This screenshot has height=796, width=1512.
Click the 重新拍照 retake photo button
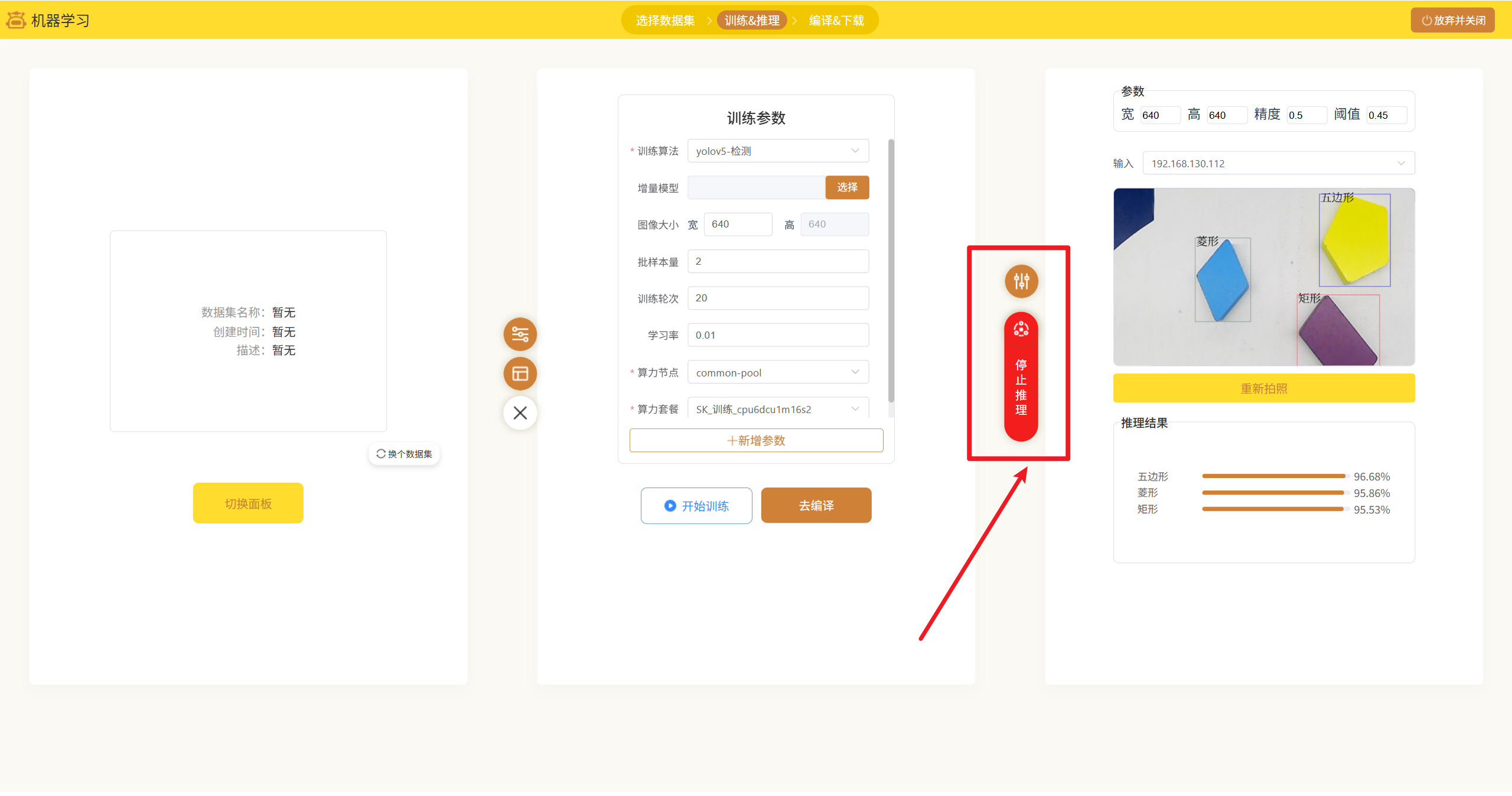pyautogui.click(x=1263, y=388)
